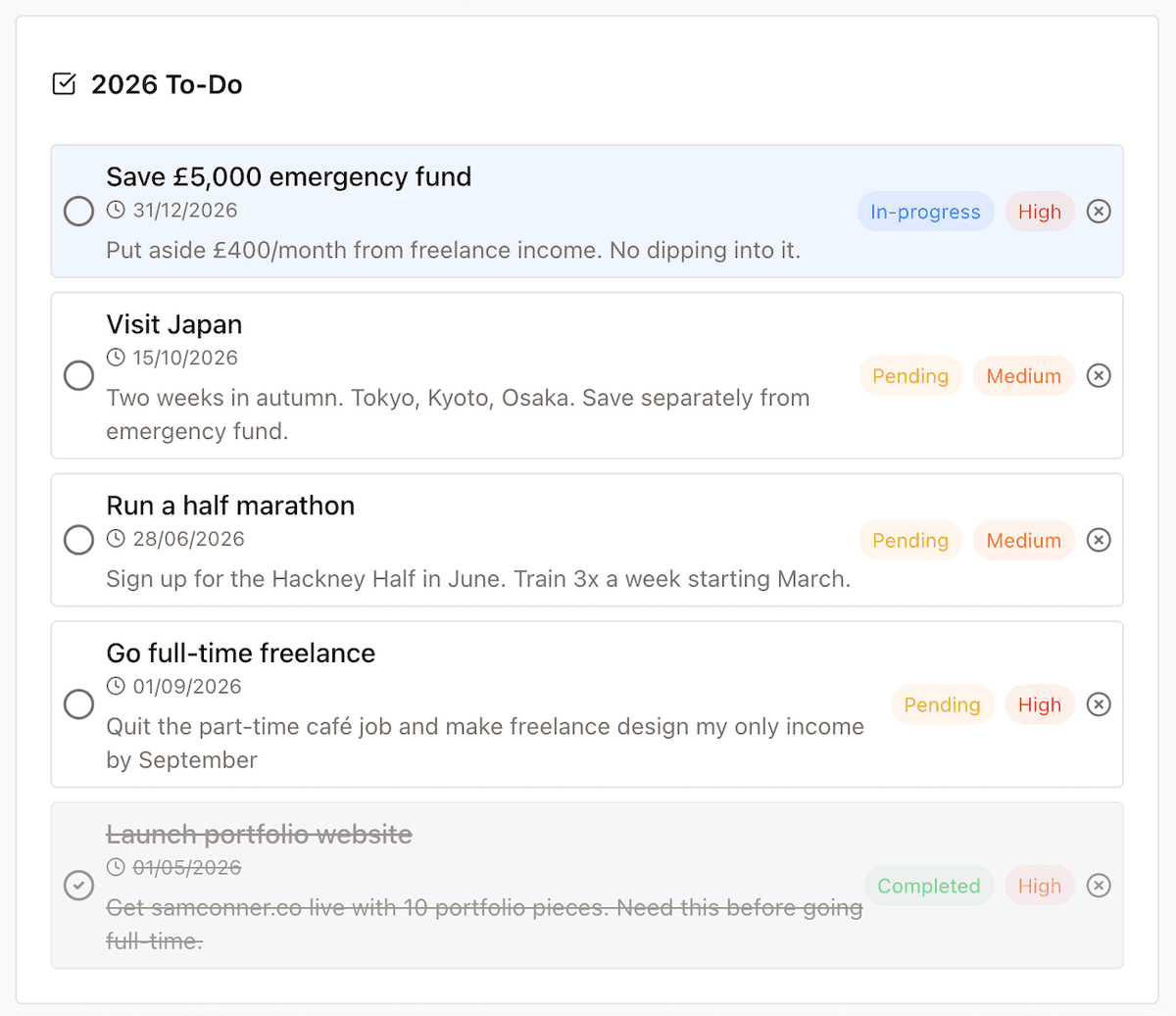Image resolution: width=1176 pixels, height=1016 pixels.
Task: Change the Pending status on Visit Japan
Action: (909, 375)
